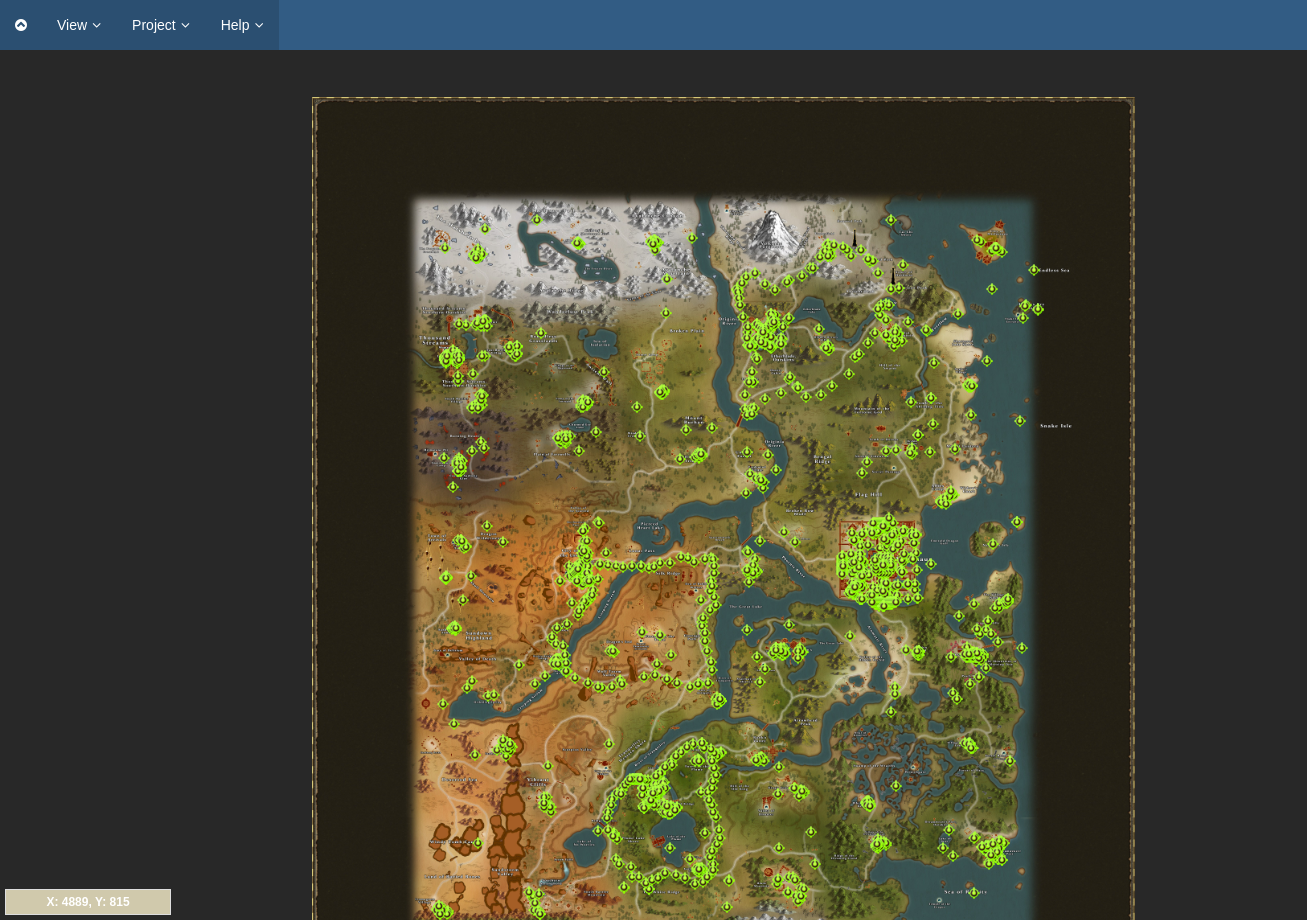Select the marker beside the Endless Sea label

pyautogui.click(x=1034, y=270)
